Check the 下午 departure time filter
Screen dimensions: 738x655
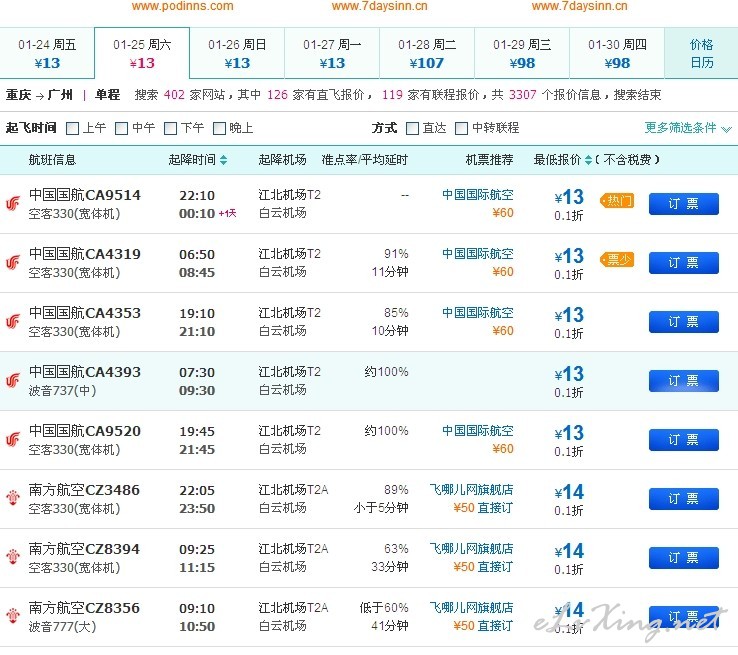tap(170, 128)
